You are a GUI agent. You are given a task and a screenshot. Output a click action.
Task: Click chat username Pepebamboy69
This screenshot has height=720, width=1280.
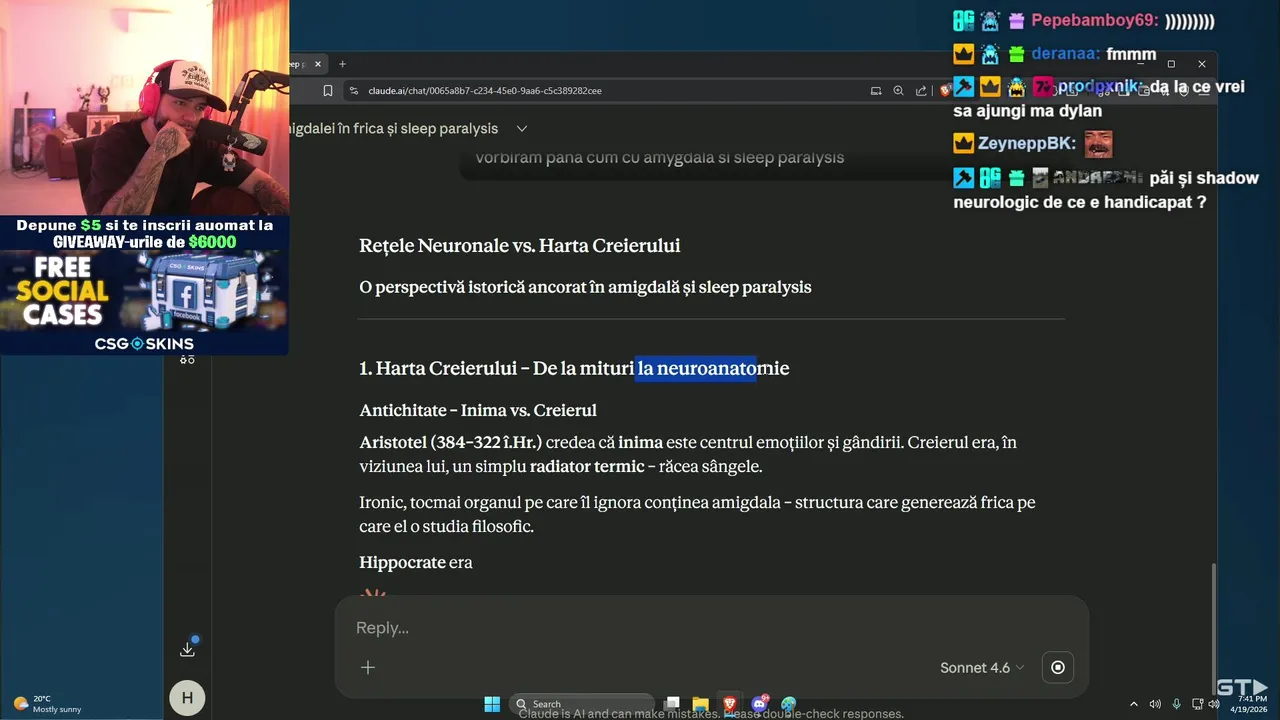click(x=1094, y=20)
